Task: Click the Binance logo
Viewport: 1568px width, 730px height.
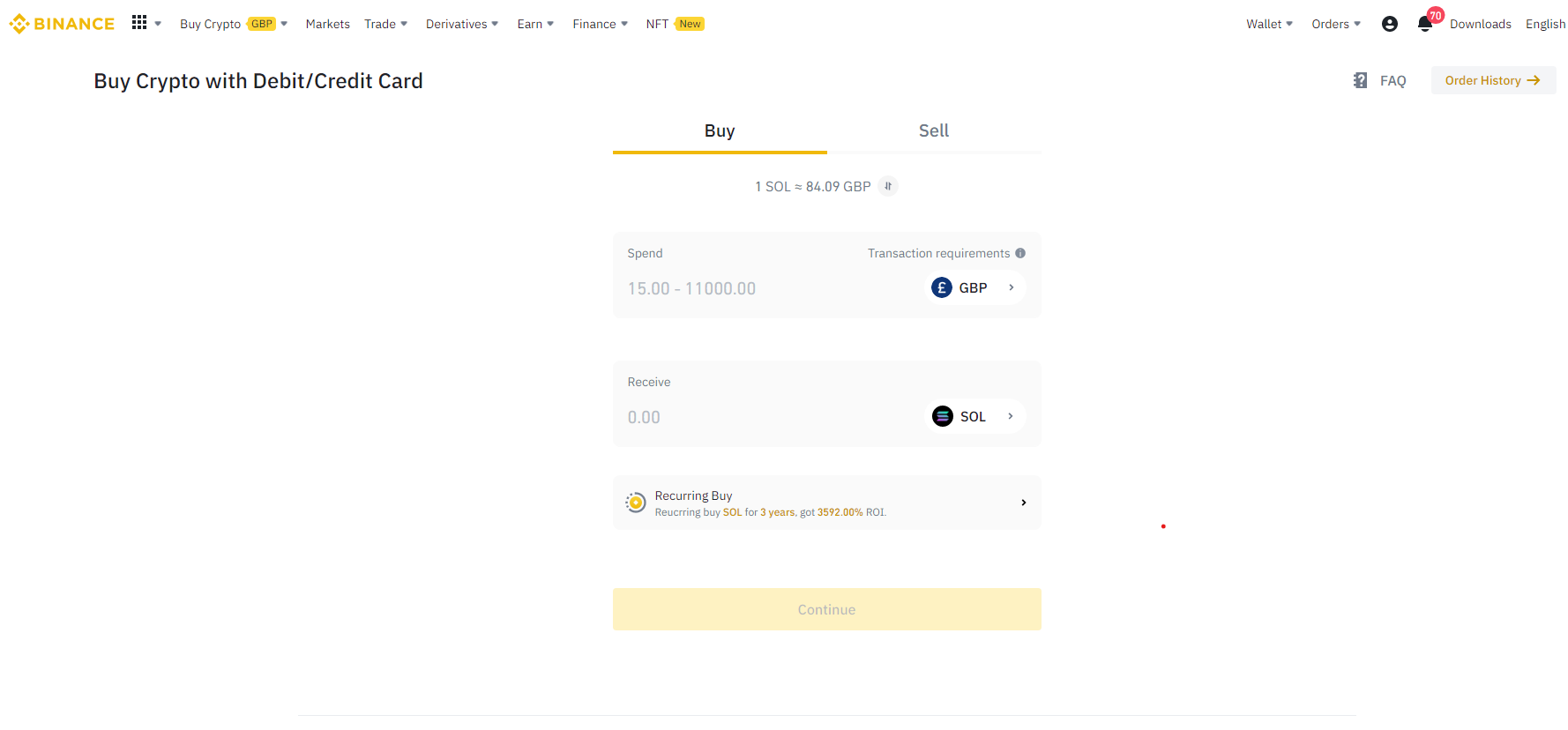Action: tap(62, 24)
